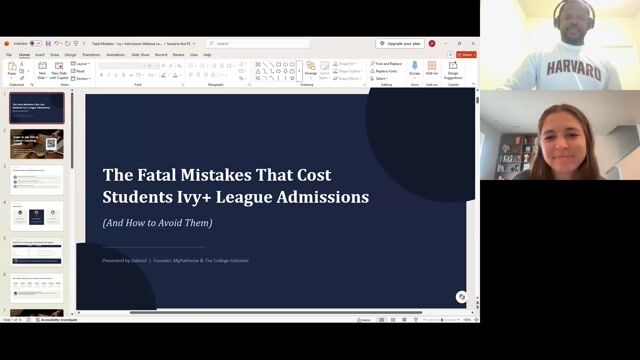Open the Shape Outline dropdown

[348, 71]
